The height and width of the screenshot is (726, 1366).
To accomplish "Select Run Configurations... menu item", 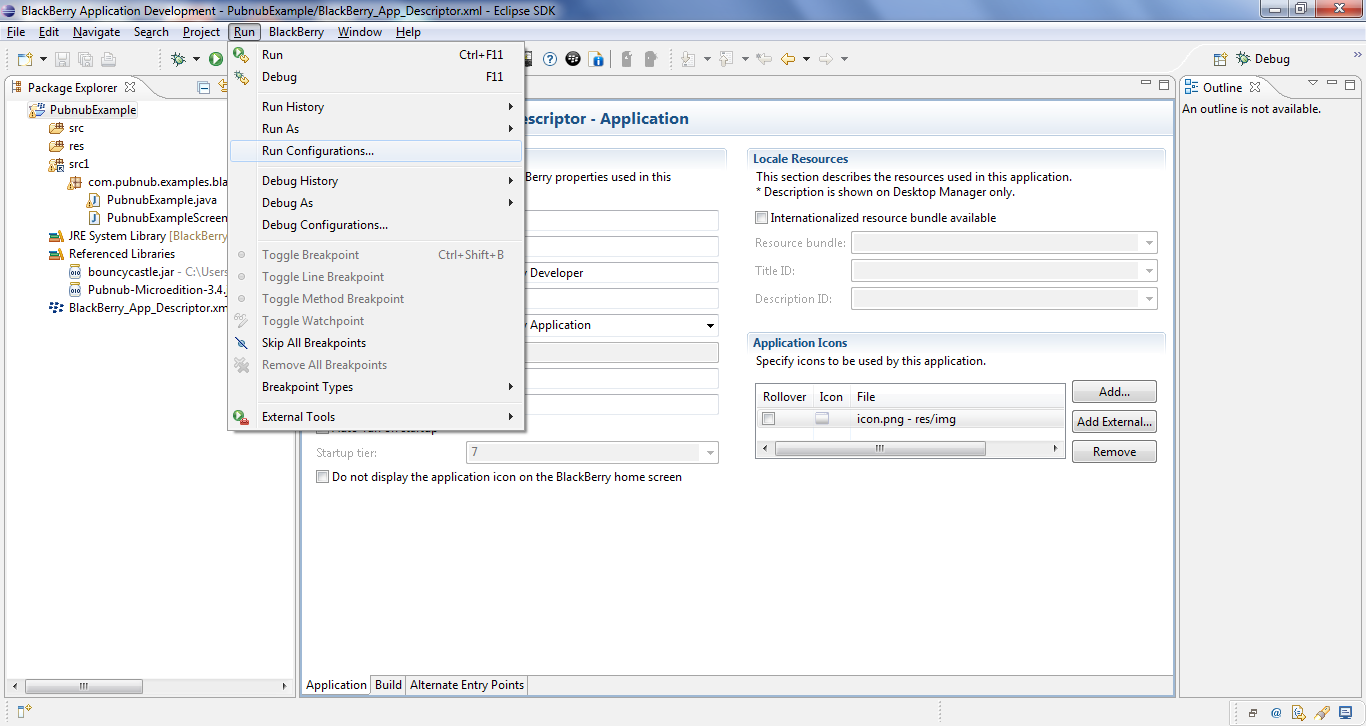I will coord(375,151).
